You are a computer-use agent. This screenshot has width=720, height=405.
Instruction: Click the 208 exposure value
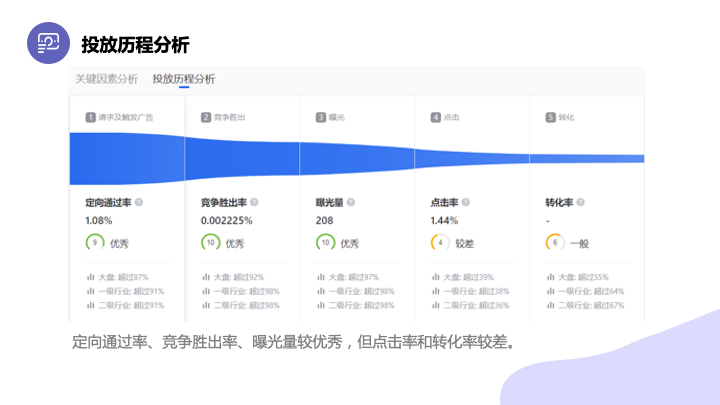(324, 220)
